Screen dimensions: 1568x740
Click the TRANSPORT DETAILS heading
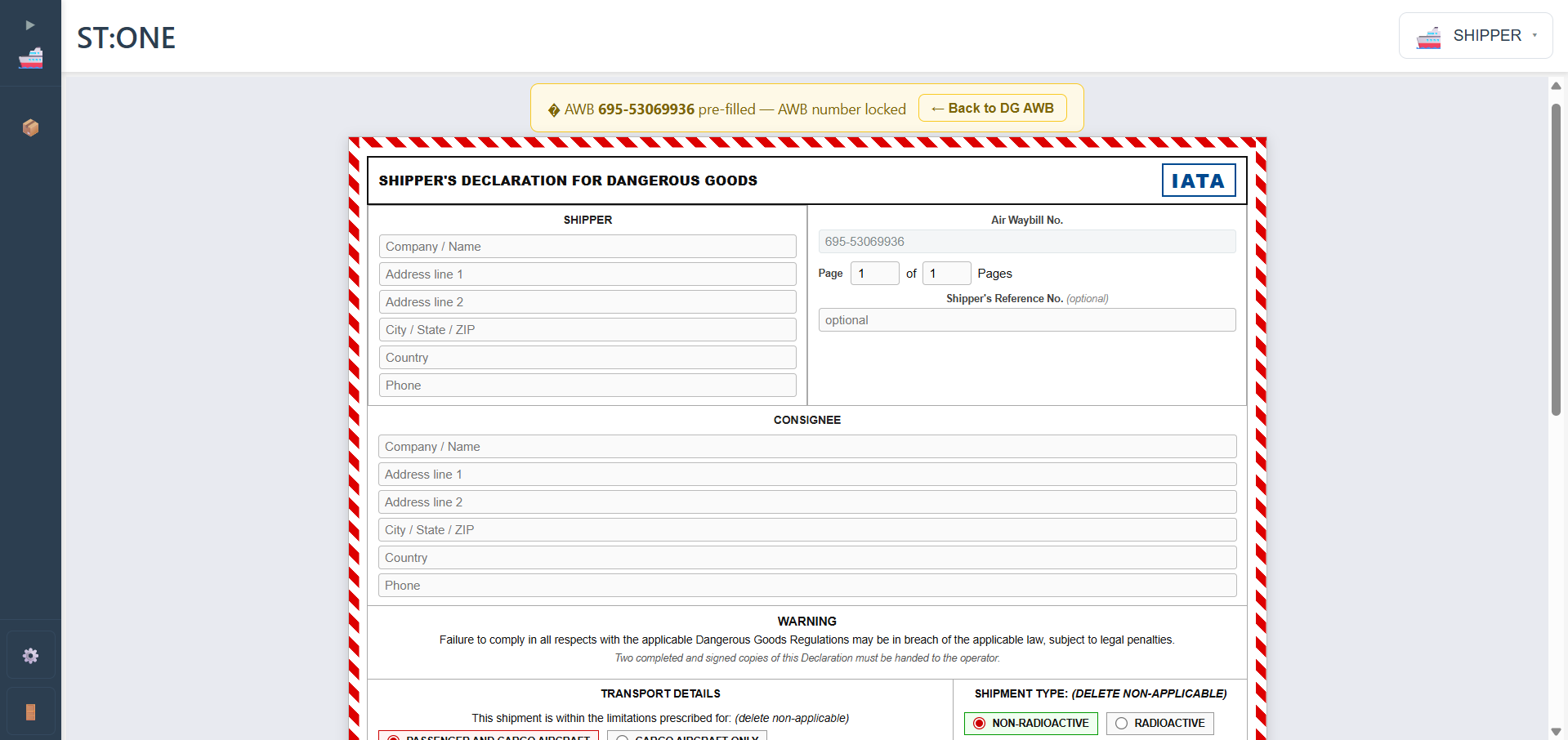click(x=660, y=693)
